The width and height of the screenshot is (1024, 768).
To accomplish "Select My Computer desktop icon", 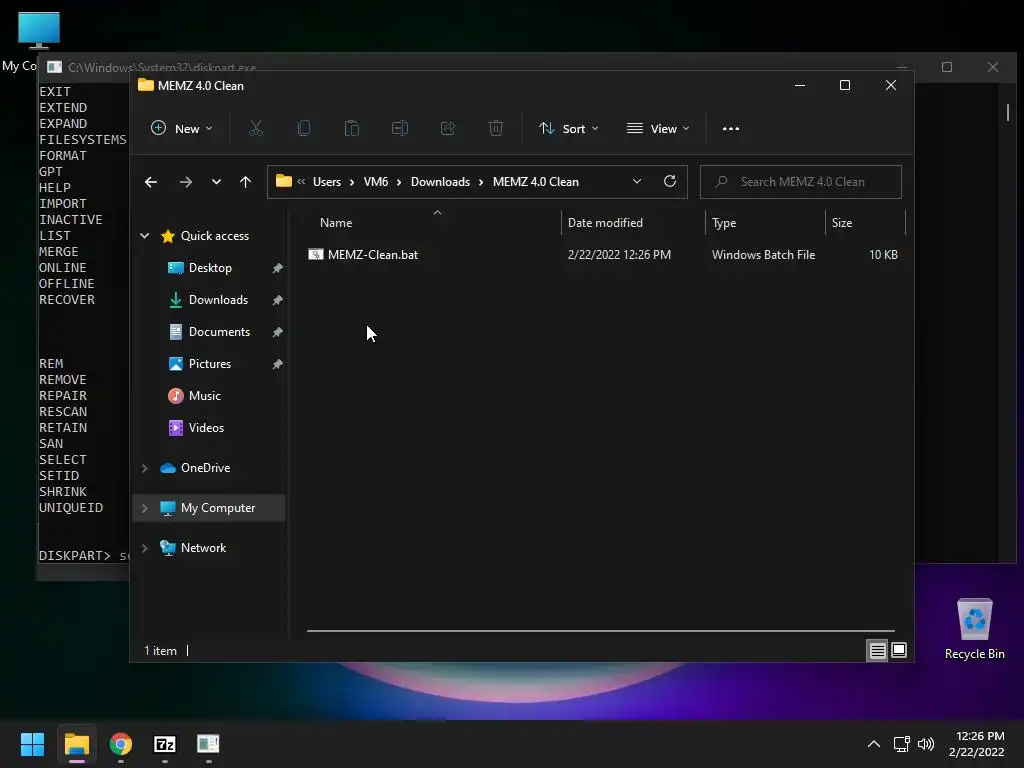I will 39,31.
